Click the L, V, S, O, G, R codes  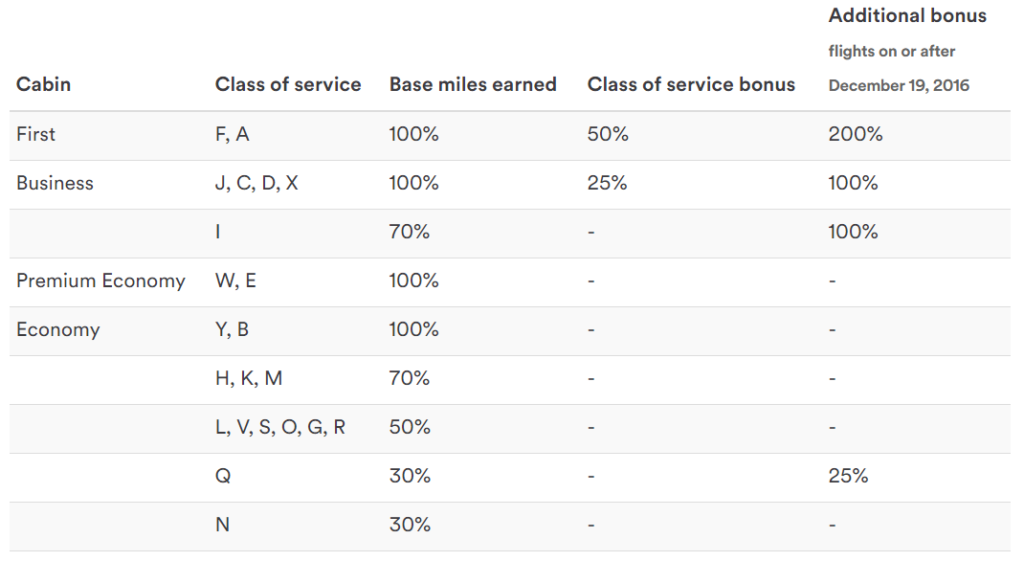coord(281,428)
